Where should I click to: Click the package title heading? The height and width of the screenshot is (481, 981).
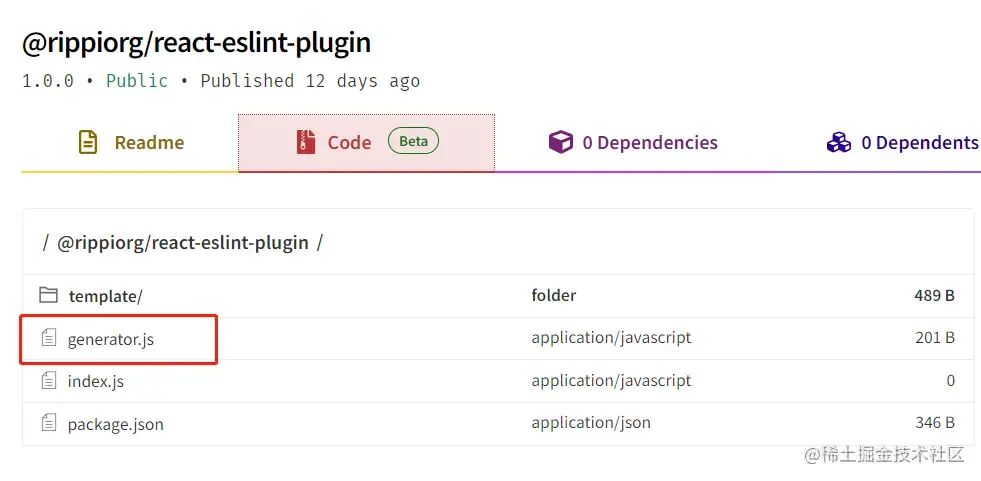tap(197, 43)
